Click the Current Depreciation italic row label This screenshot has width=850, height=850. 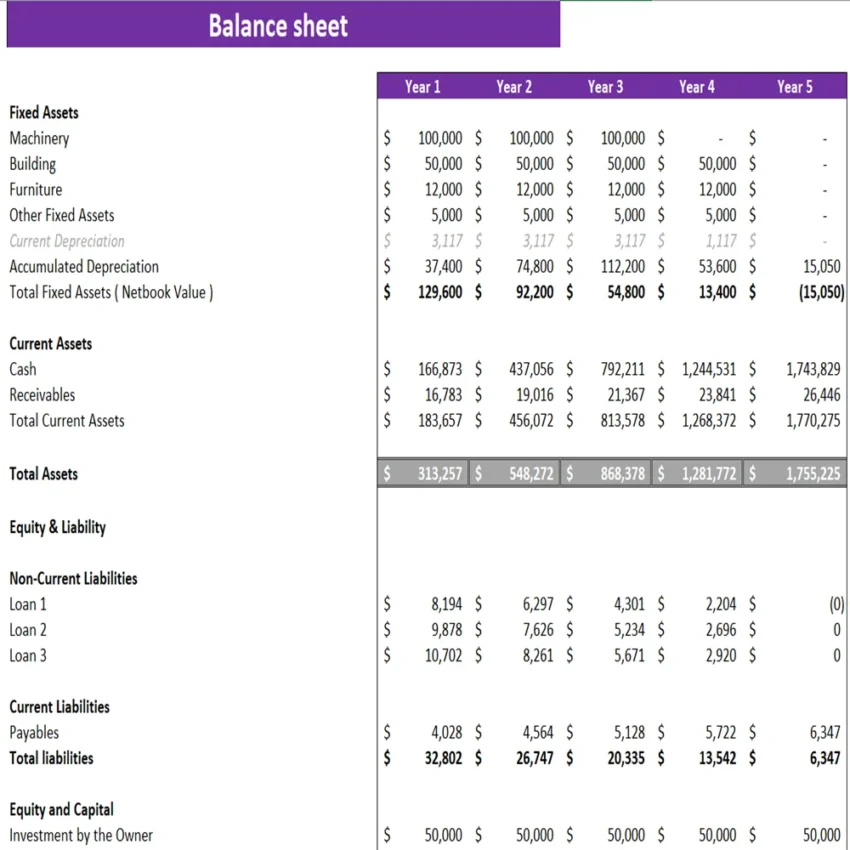[x=66, y=241]
